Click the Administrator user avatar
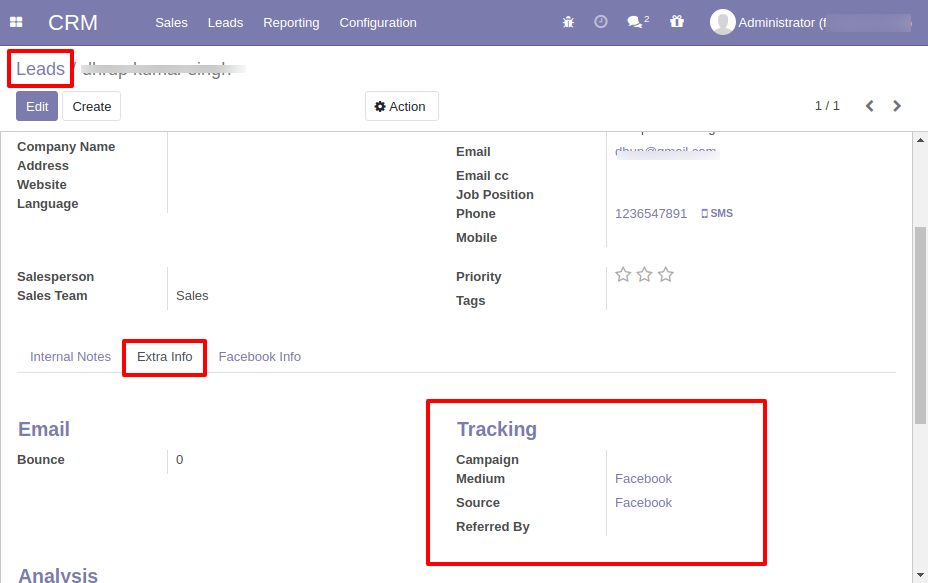Viewport: 928px width, 583px height. (x=722, y=22)
